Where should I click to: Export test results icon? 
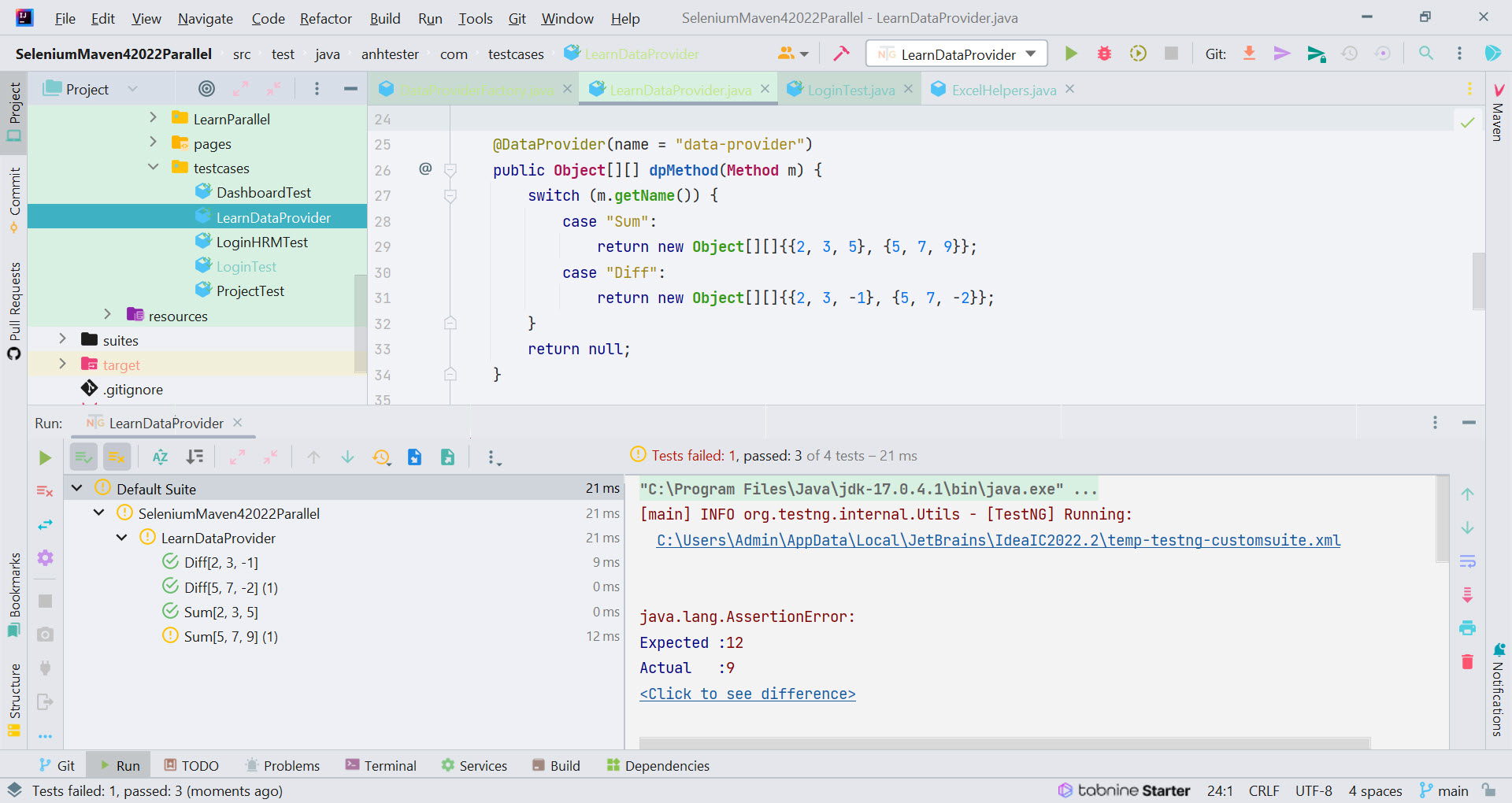(x=447, y=457)
